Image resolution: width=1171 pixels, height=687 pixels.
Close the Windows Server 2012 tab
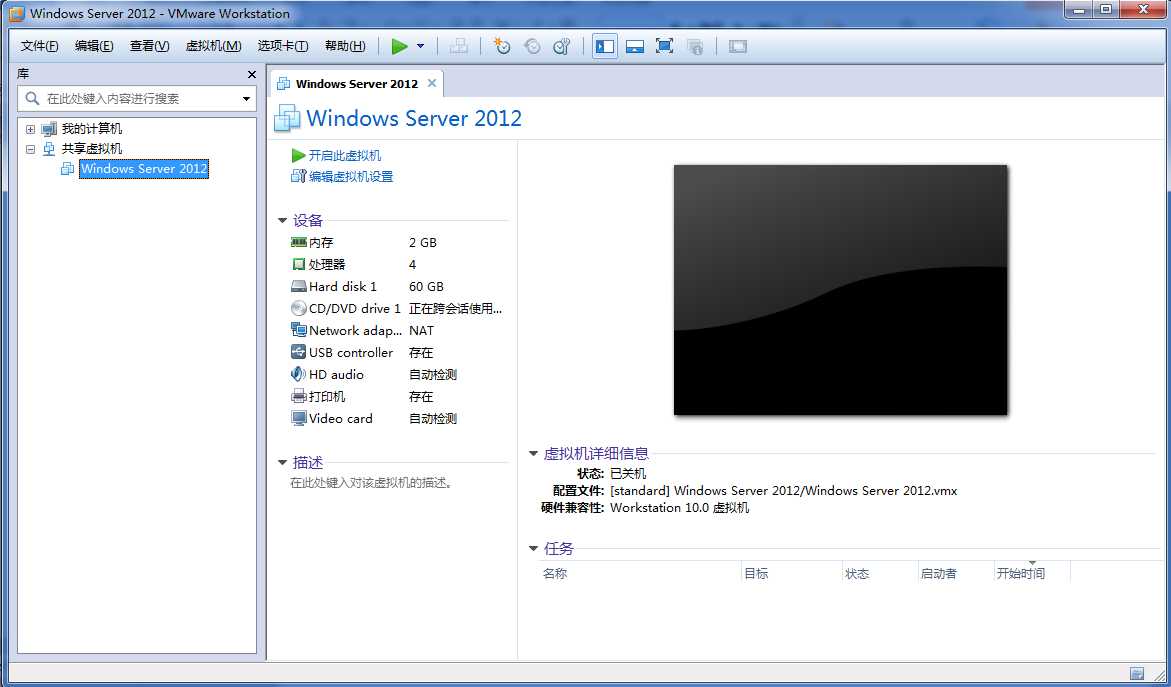tap(432, 83)
